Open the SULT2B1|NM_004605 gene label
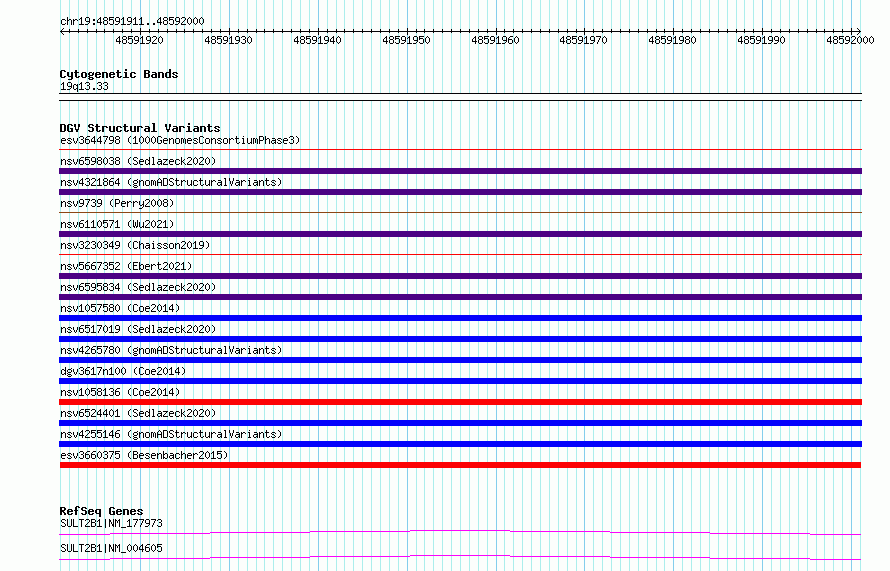The height and width of the screenshot is (571, 890). pos(111,548)
